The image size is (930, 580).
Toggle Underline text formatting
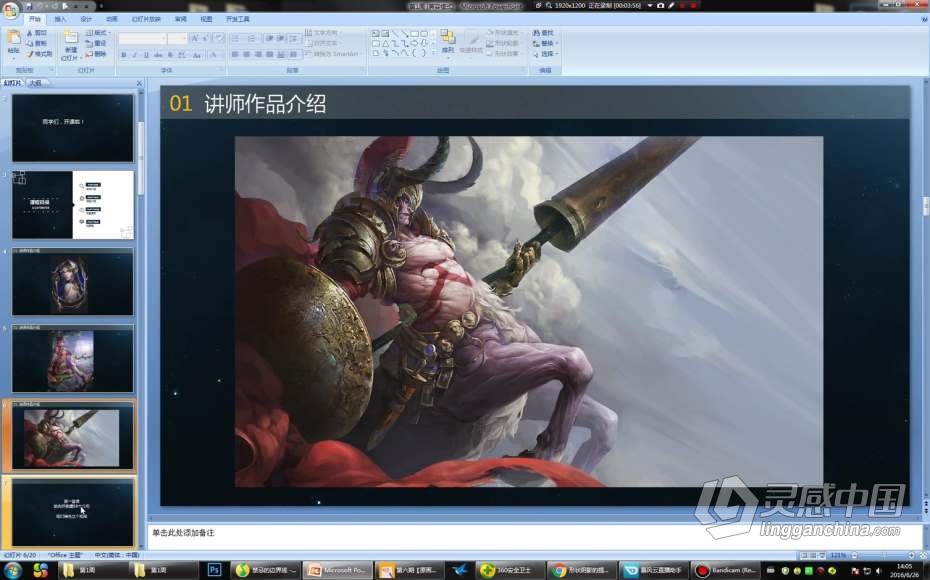146,55
